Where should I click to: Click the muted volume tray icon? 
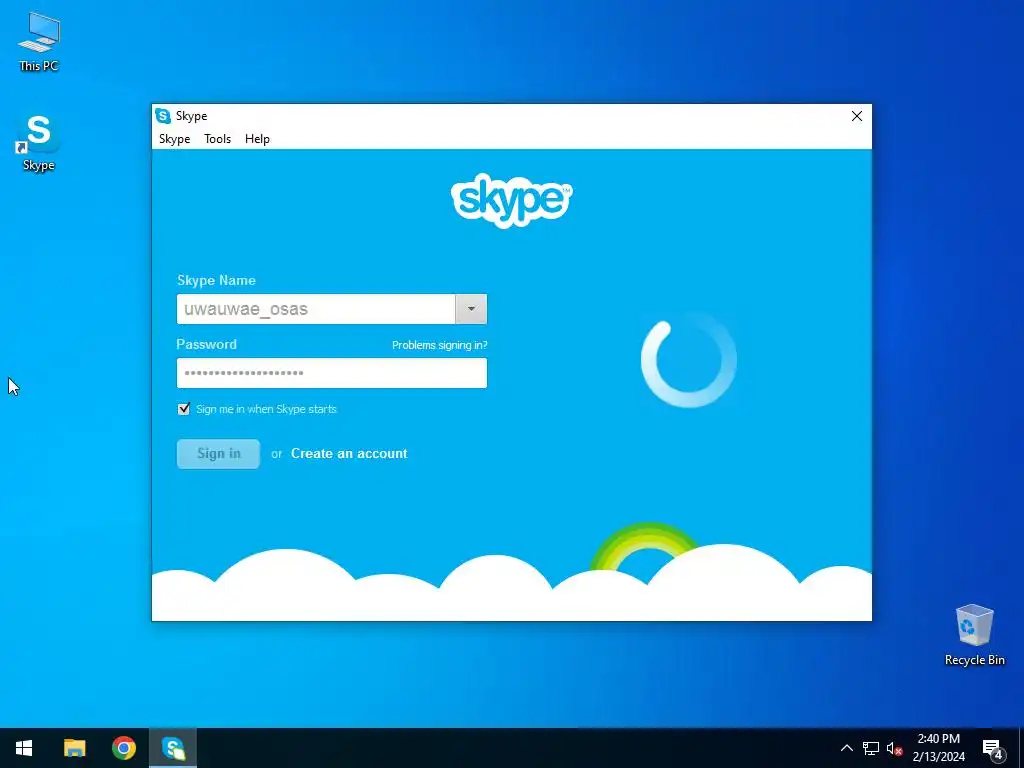(x=894, y=748)
